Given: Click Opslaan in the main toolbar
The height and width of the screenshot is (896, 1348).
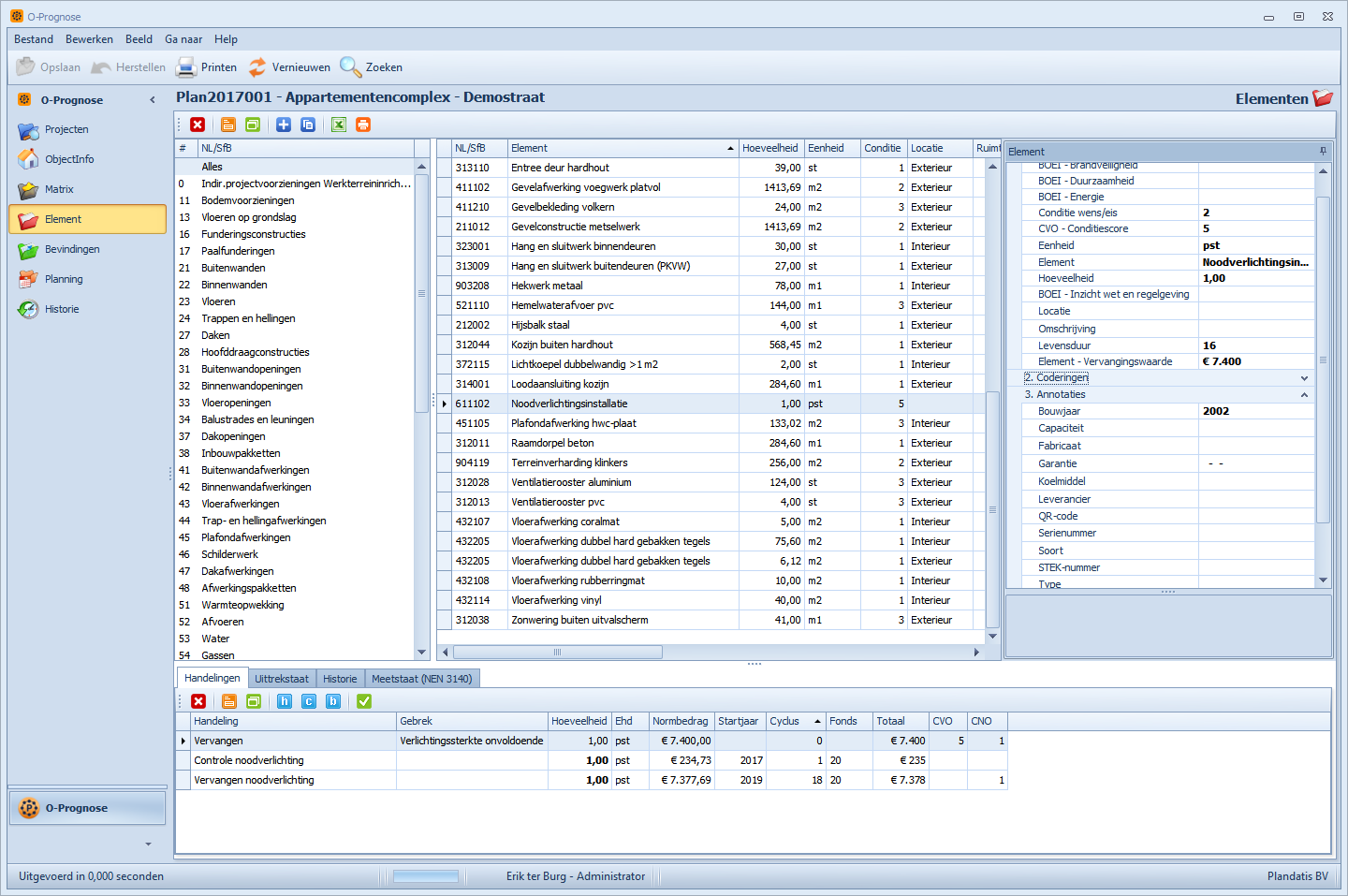Looking at the screenshot, I should point(49,67).
